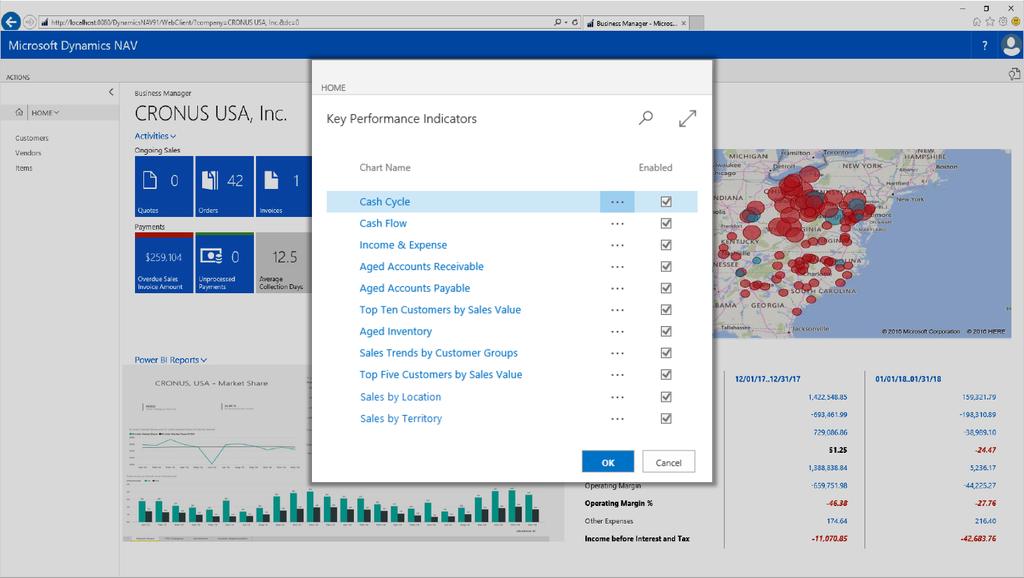Open Vendors in the navigation pane
The height and width of the screenshot is (578, 1024).
point(28,153)
